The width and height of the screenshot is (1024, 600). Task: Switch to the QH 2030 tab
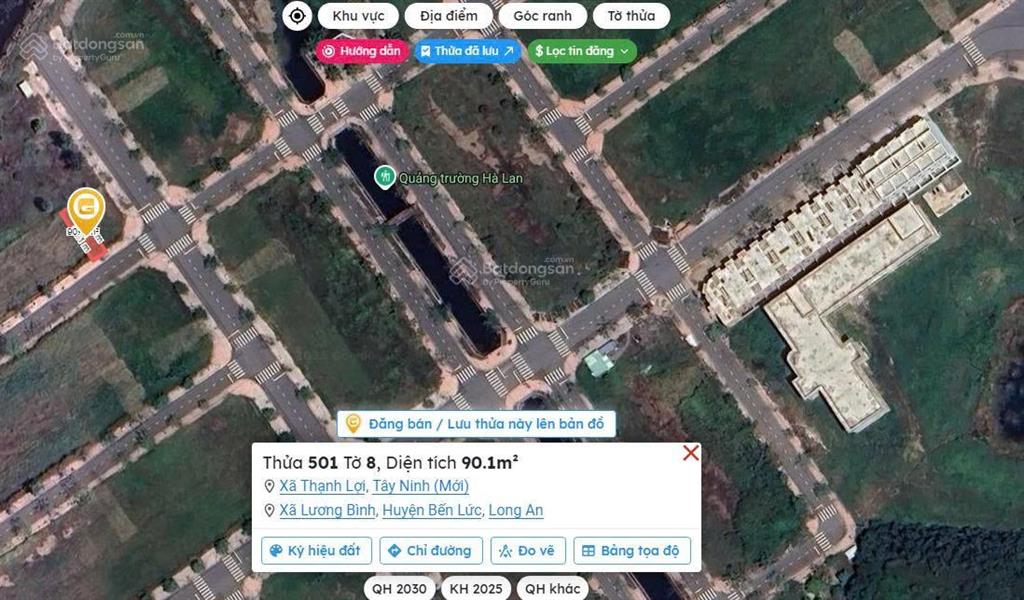tap(397, 589)
